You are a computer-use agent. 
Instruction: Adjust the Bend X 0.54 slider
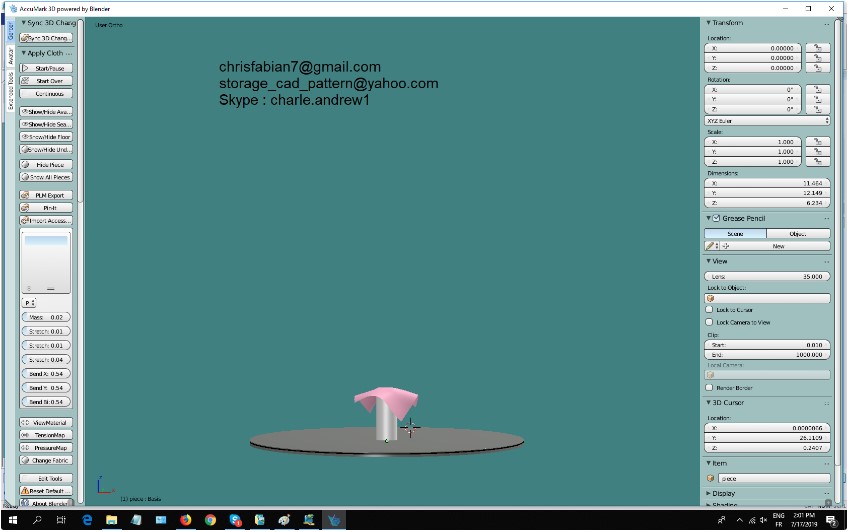(46, 374)
